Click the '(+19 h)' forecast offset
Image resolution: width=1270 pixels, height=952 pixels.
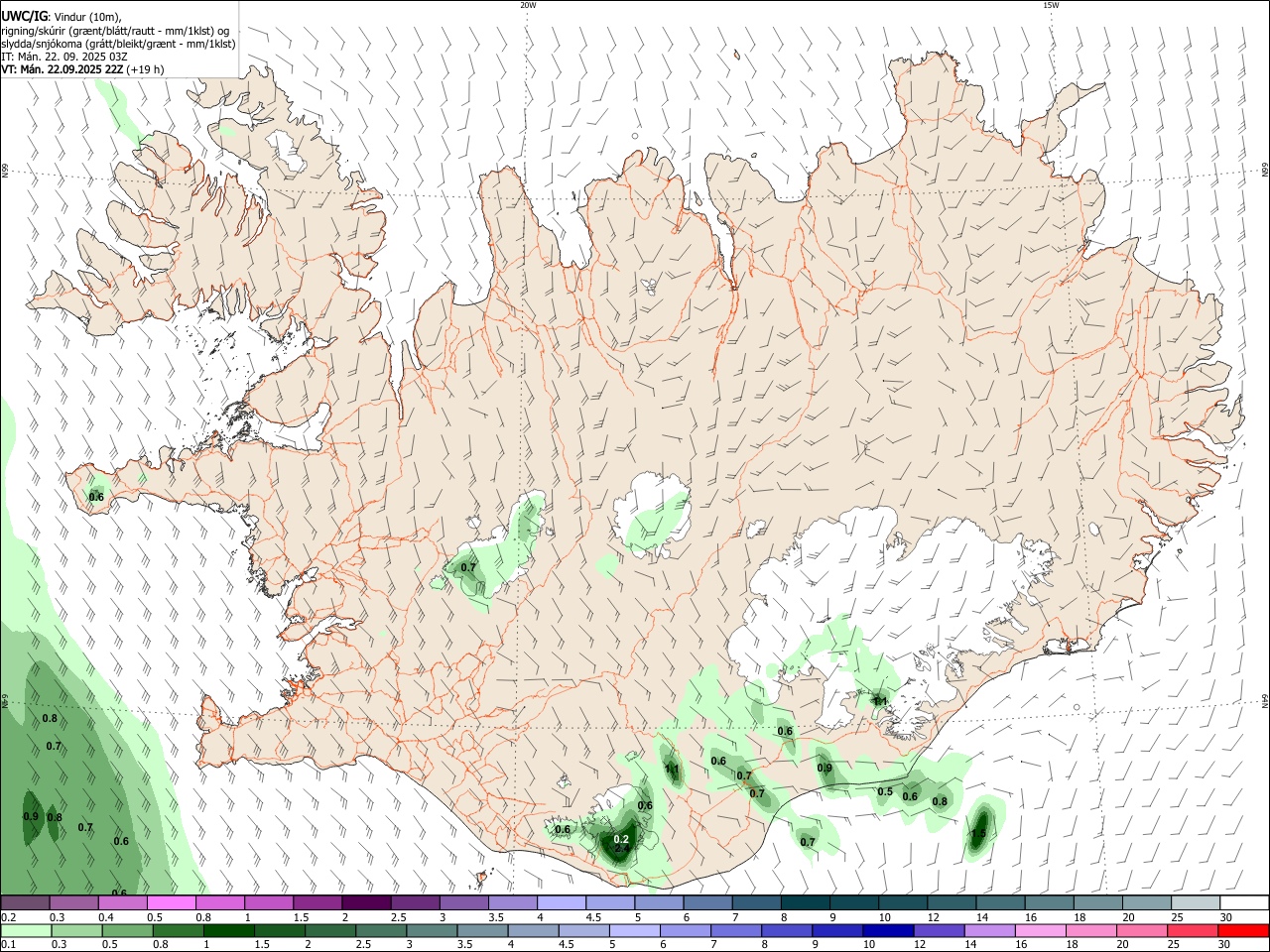click(146, 69)
